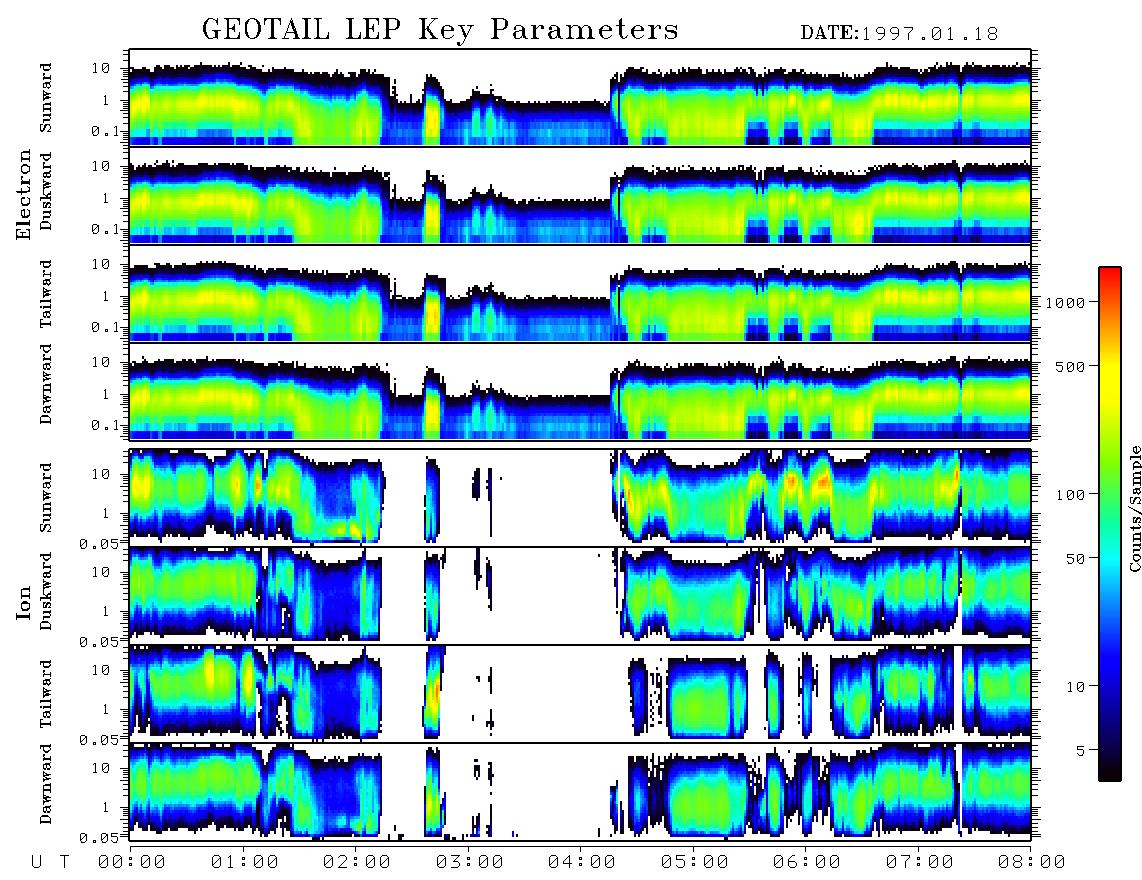Click the '03:00' time tick label

coord(469,862)
